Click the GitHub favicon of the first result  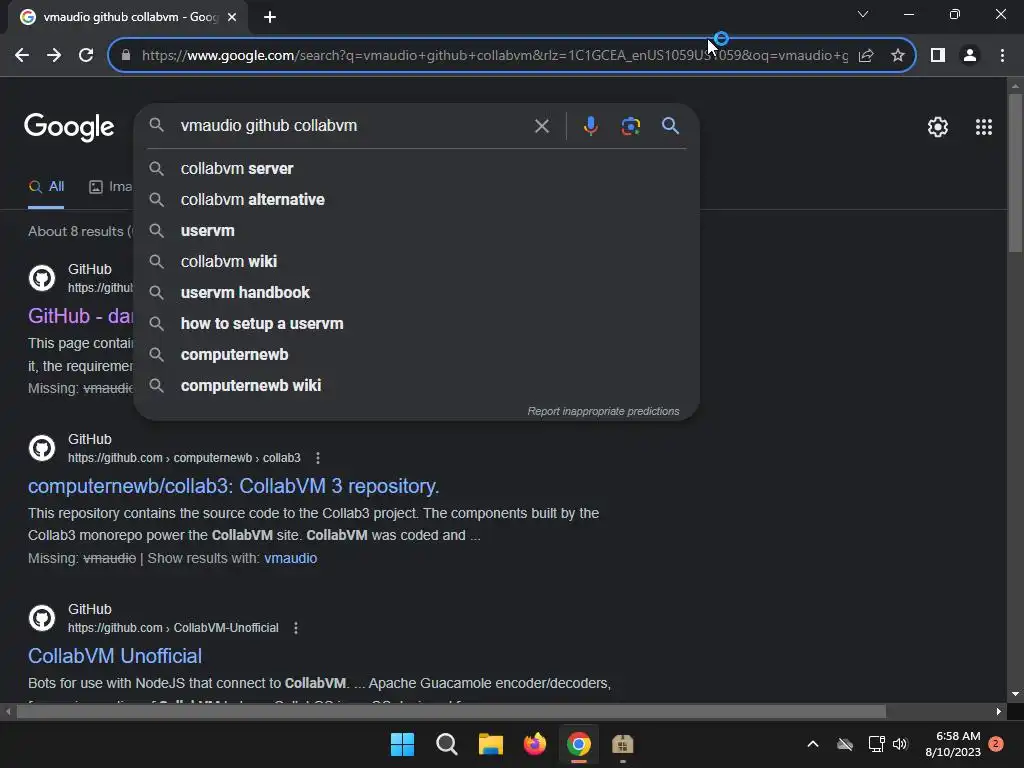[42, 278]
